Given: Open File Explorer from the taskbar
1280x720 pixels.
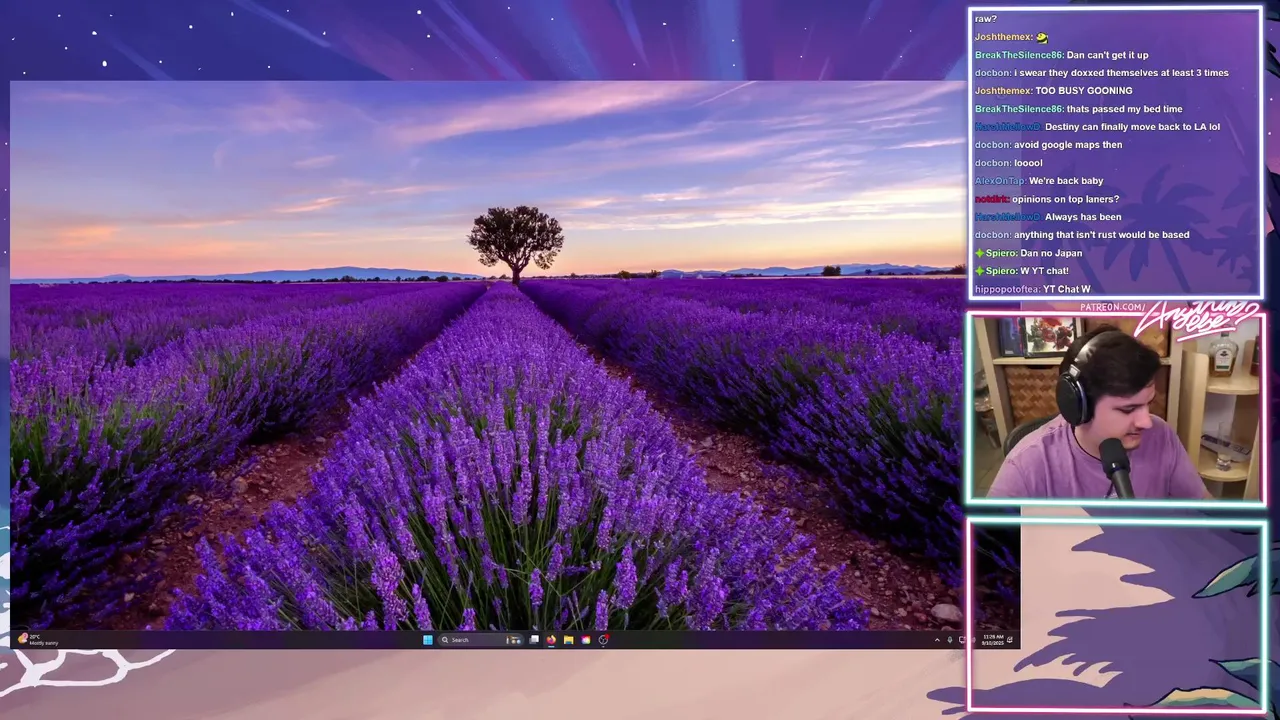Looking at the screenshot, I should [x=568, y=640].
